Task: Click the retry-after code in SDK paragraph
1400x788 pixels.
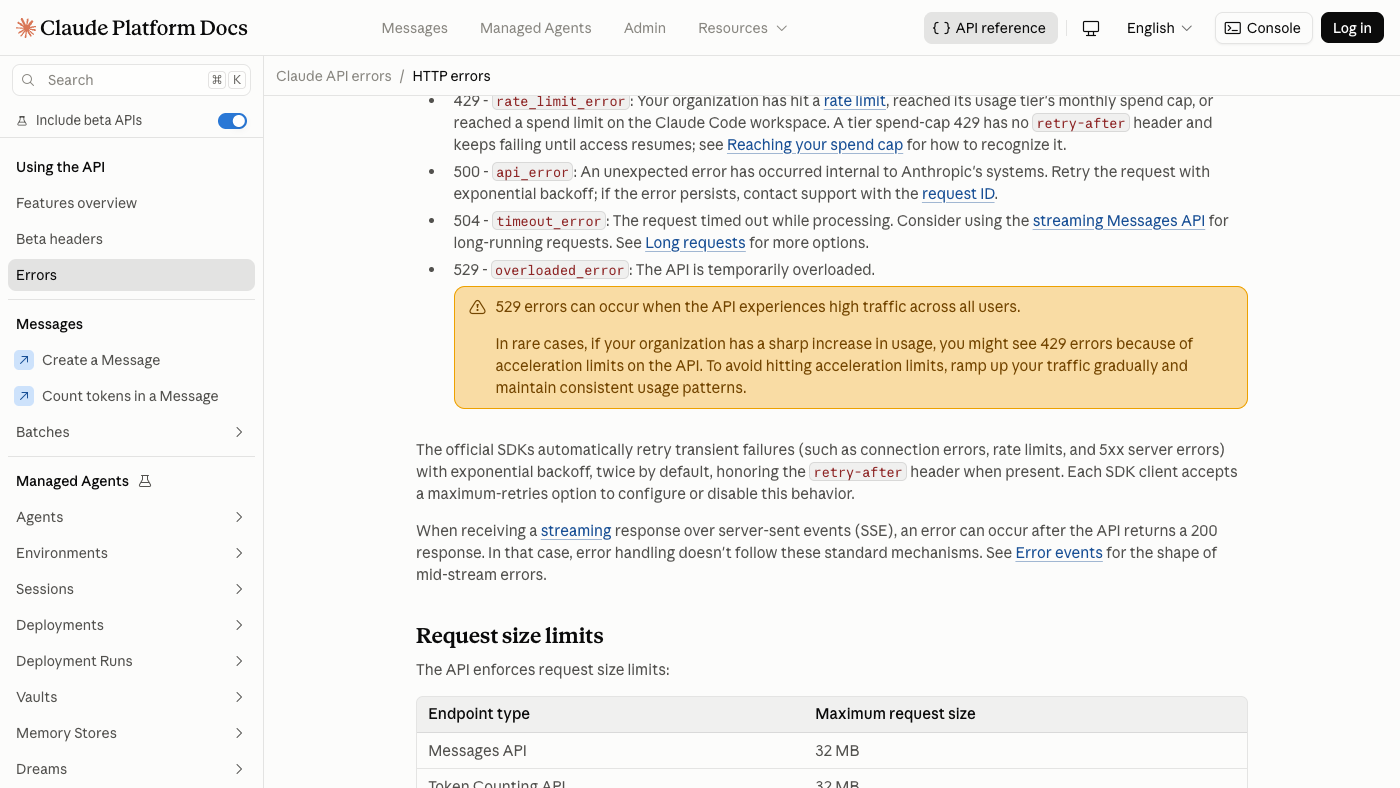Action: pyautogui.click(x=858, y=472)
